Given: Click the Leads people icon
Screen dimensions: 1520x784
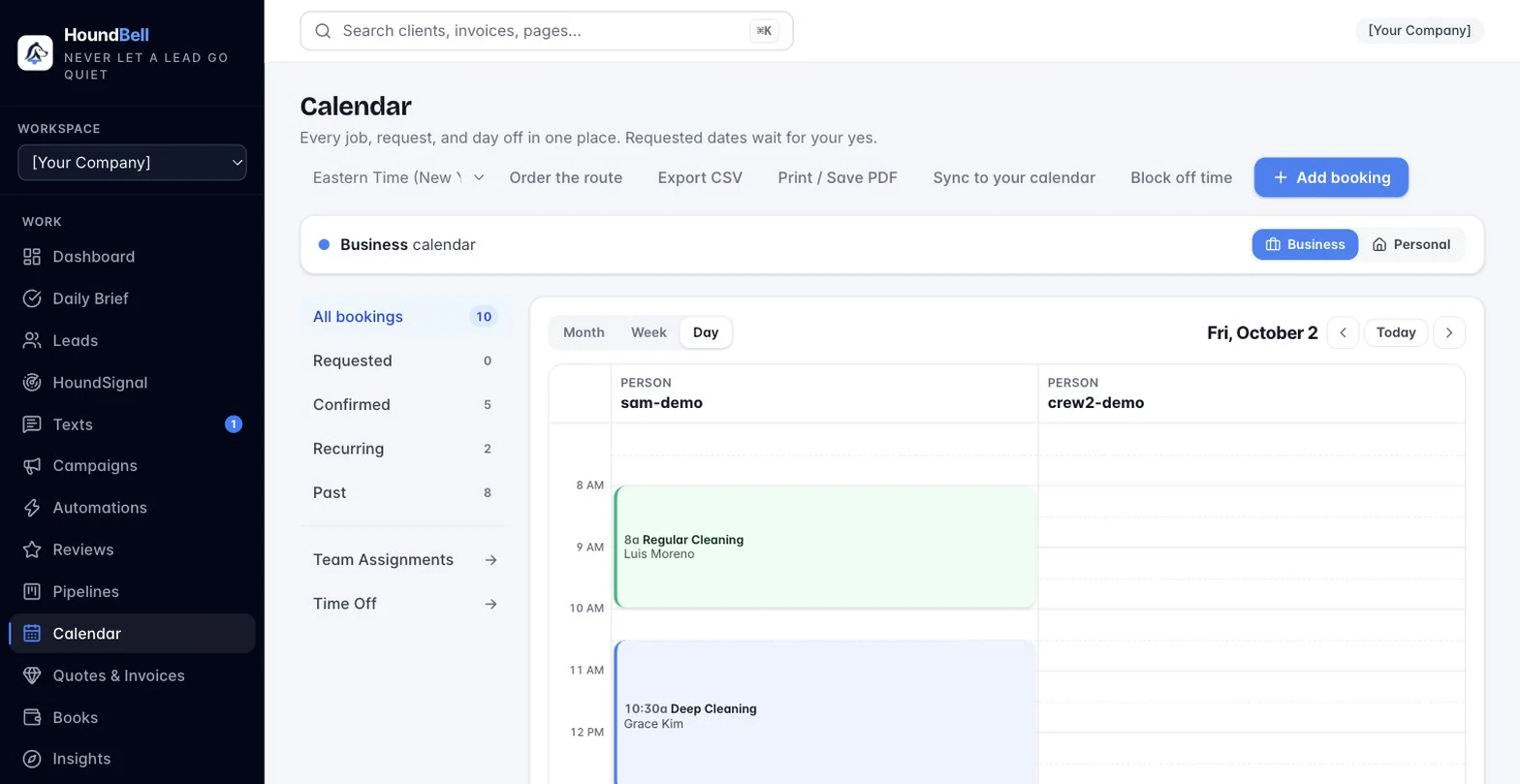Looking at the screenshot, I should [x=32, y=340].
